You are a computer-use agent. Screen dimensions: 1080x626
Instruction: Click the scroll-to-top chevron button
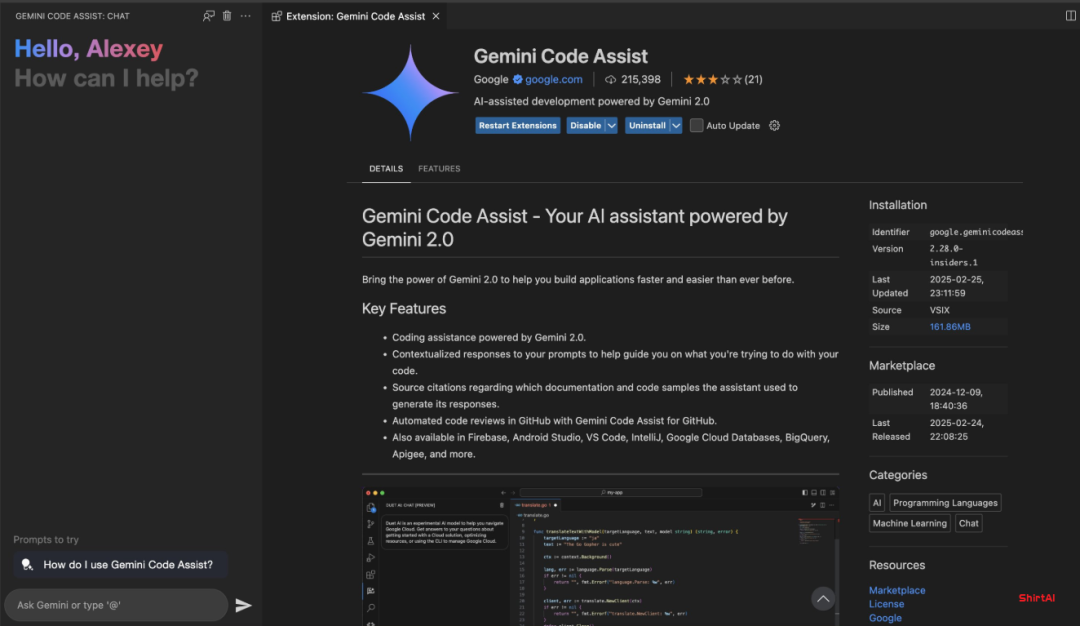823,599
